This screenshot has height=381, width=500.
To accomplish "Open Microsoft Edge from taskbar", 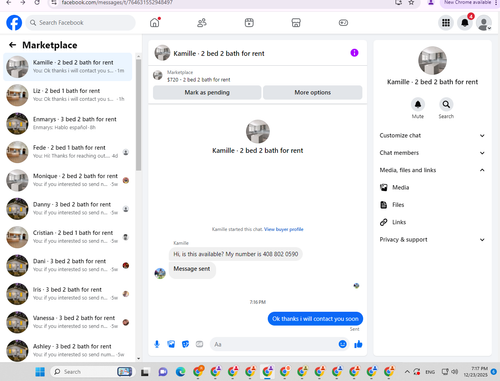I will 180,372.
